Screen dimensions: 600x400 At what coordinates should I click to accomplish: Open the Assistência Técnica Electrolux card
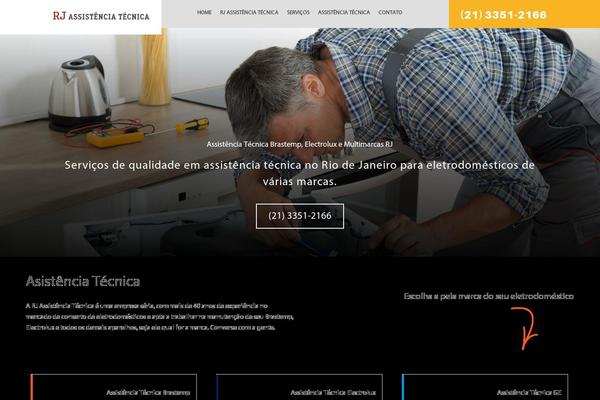pos(299,390)
